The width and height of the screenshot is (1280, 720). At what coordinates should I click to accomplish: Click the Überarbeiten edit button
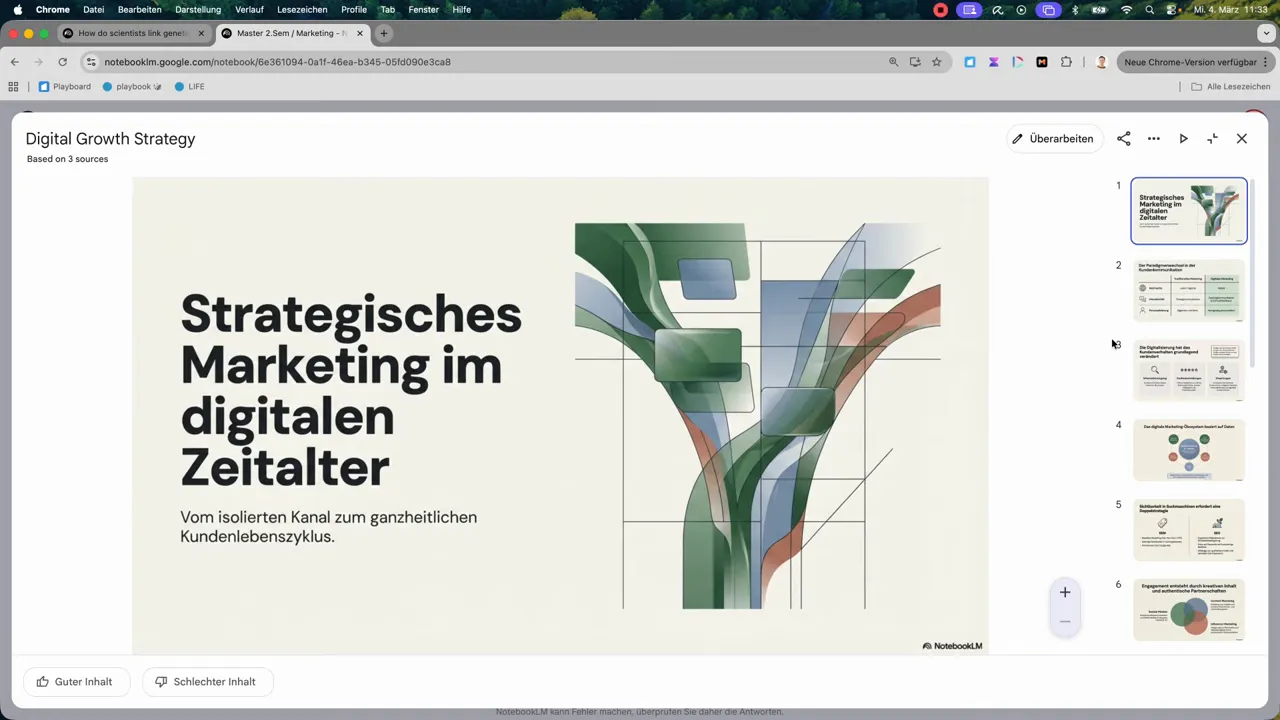pos(1053,138)
